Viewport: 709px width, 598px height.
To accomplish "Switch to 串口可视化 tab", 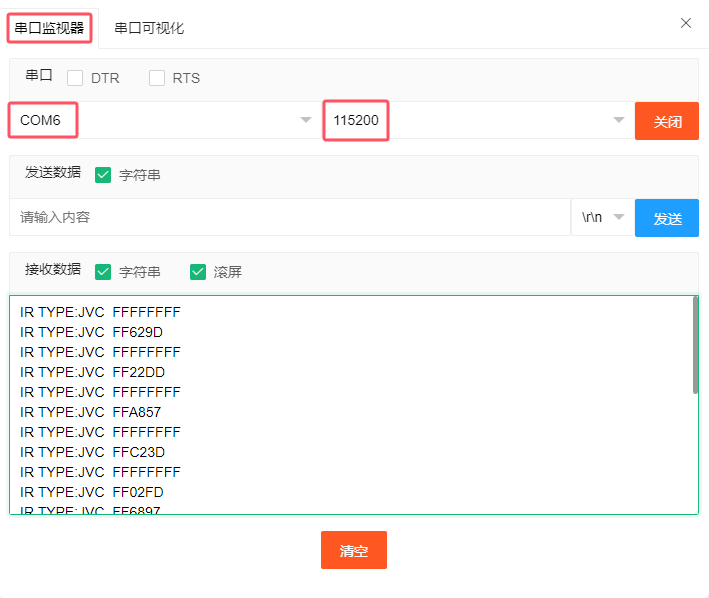I will [x=149, y=28].
